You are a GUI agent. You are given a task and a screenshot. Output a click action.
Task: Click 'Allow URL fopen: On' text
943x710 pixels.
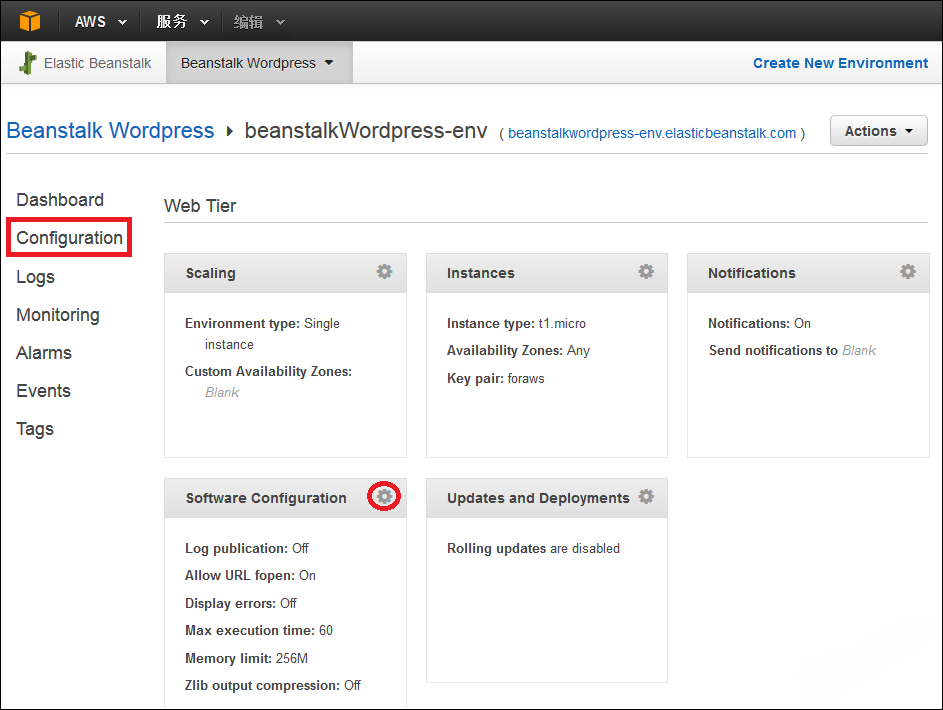[x=250, y=575]
